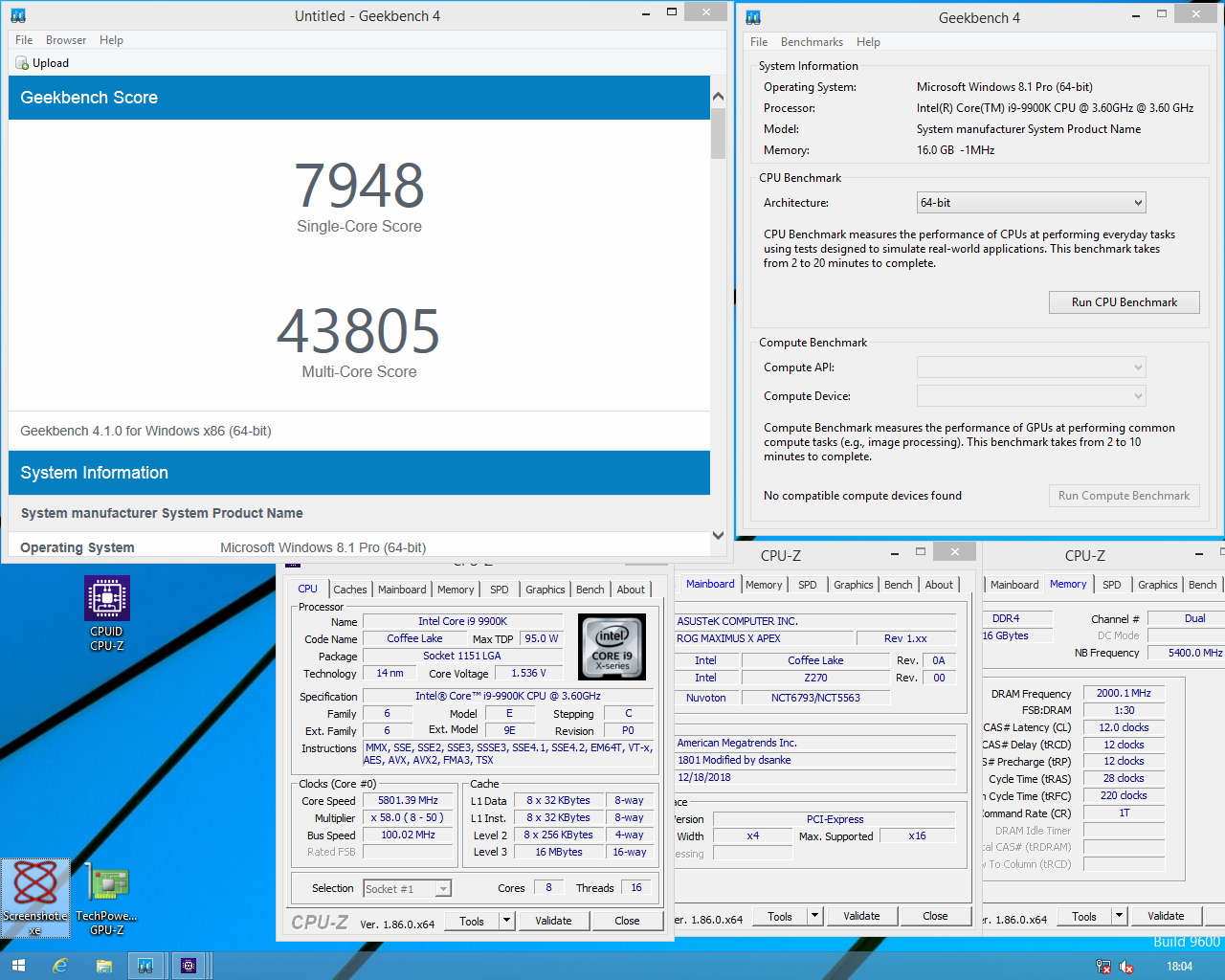The image size is (1225, 980).
Task: Click Validate in the rightmost CPU-Z window
Action: pyautogui.click(x=1166, y=916)
